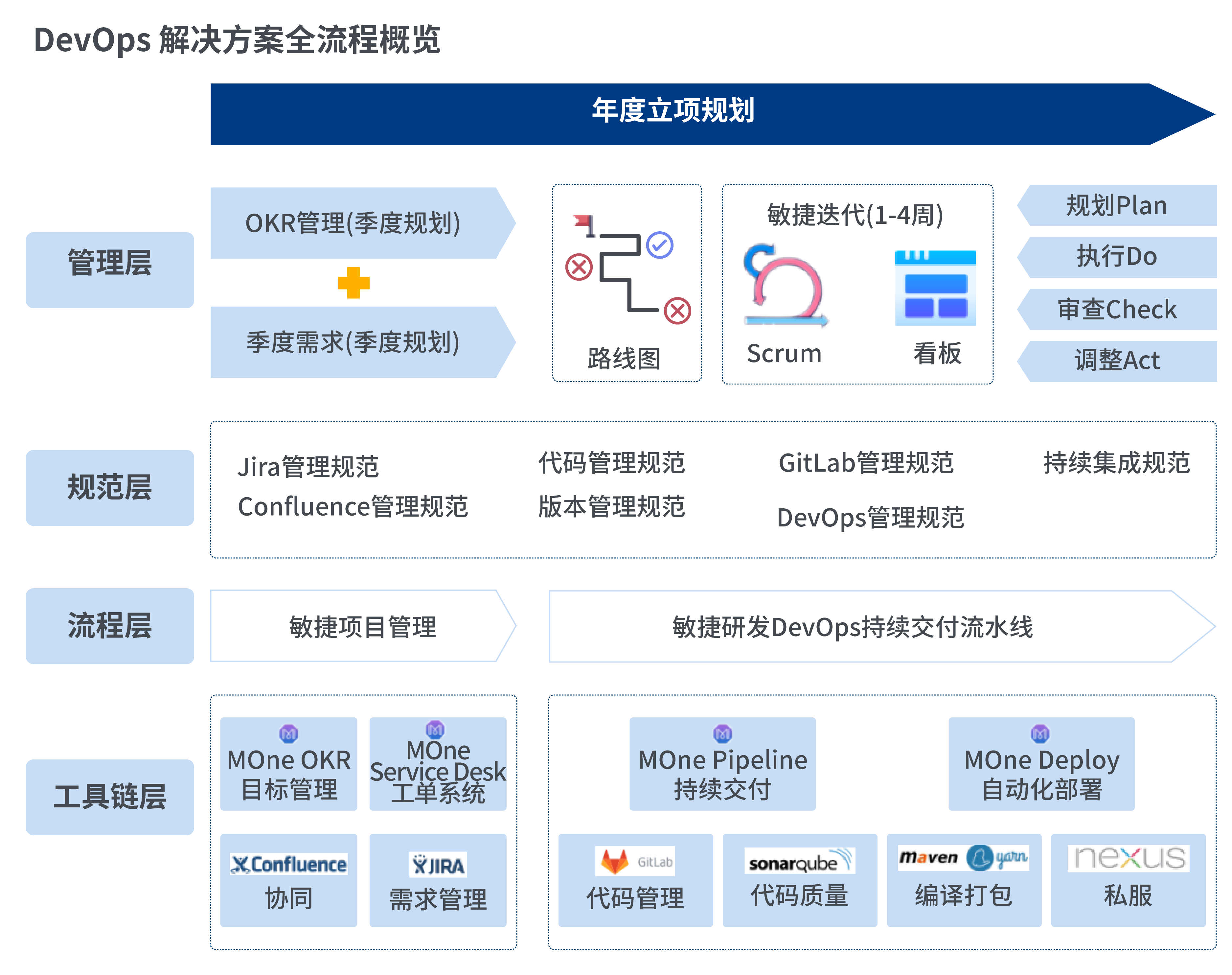Click the 规划Plan tag
Viewport: 1232px width, 975px height.
pos(1117,205)
